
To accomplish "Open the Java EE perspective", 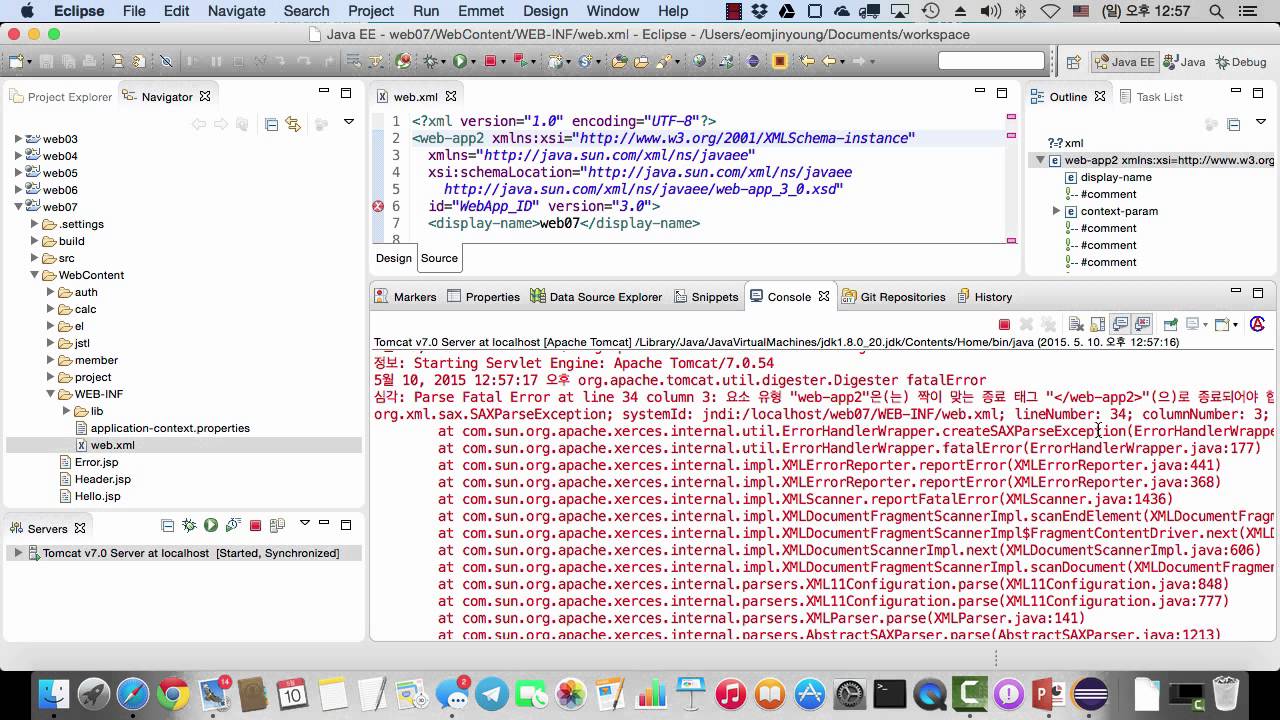I will pyautogui.click(x=1125, y=61).
